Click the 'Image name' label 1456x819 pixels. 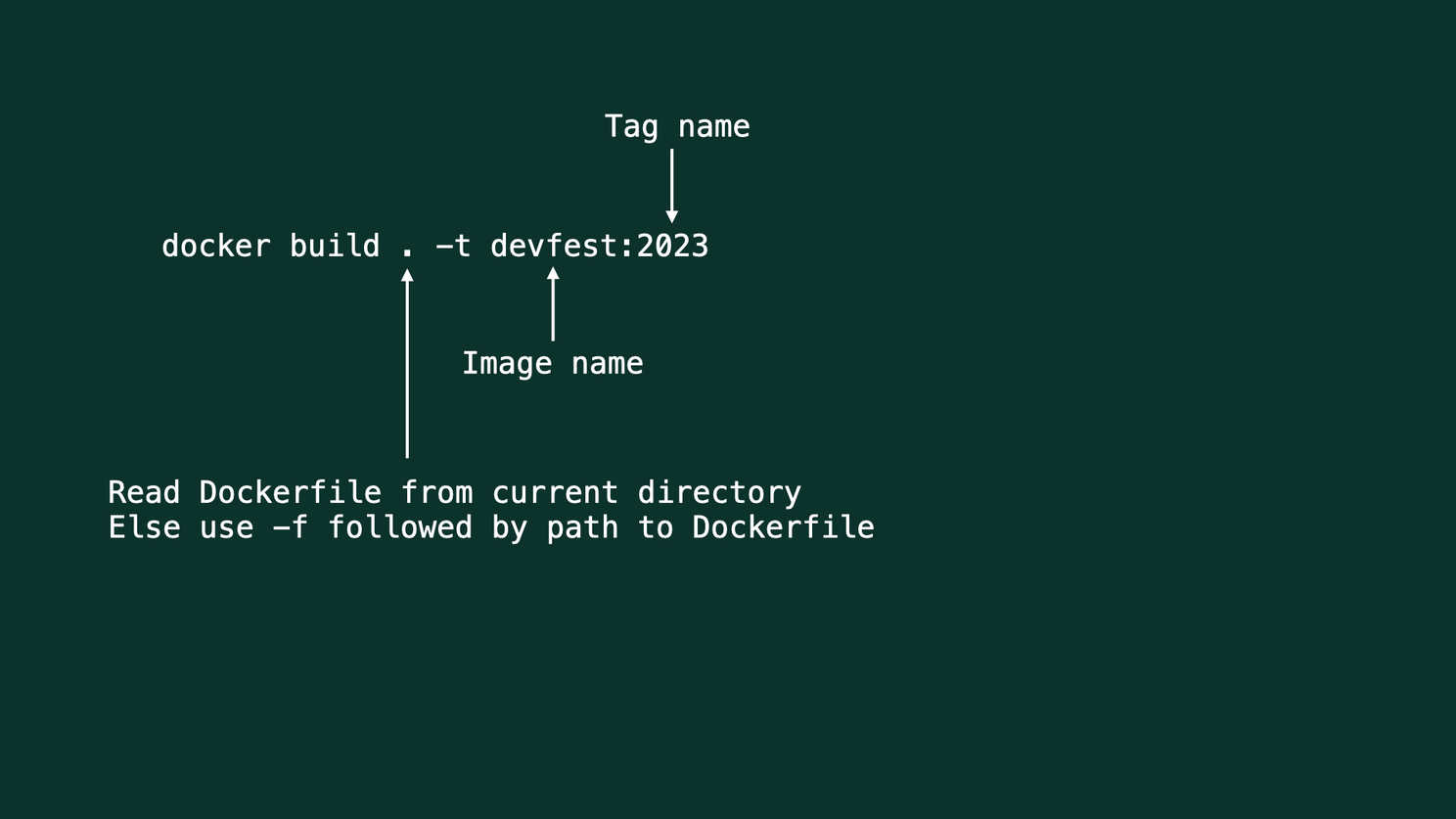552,364
